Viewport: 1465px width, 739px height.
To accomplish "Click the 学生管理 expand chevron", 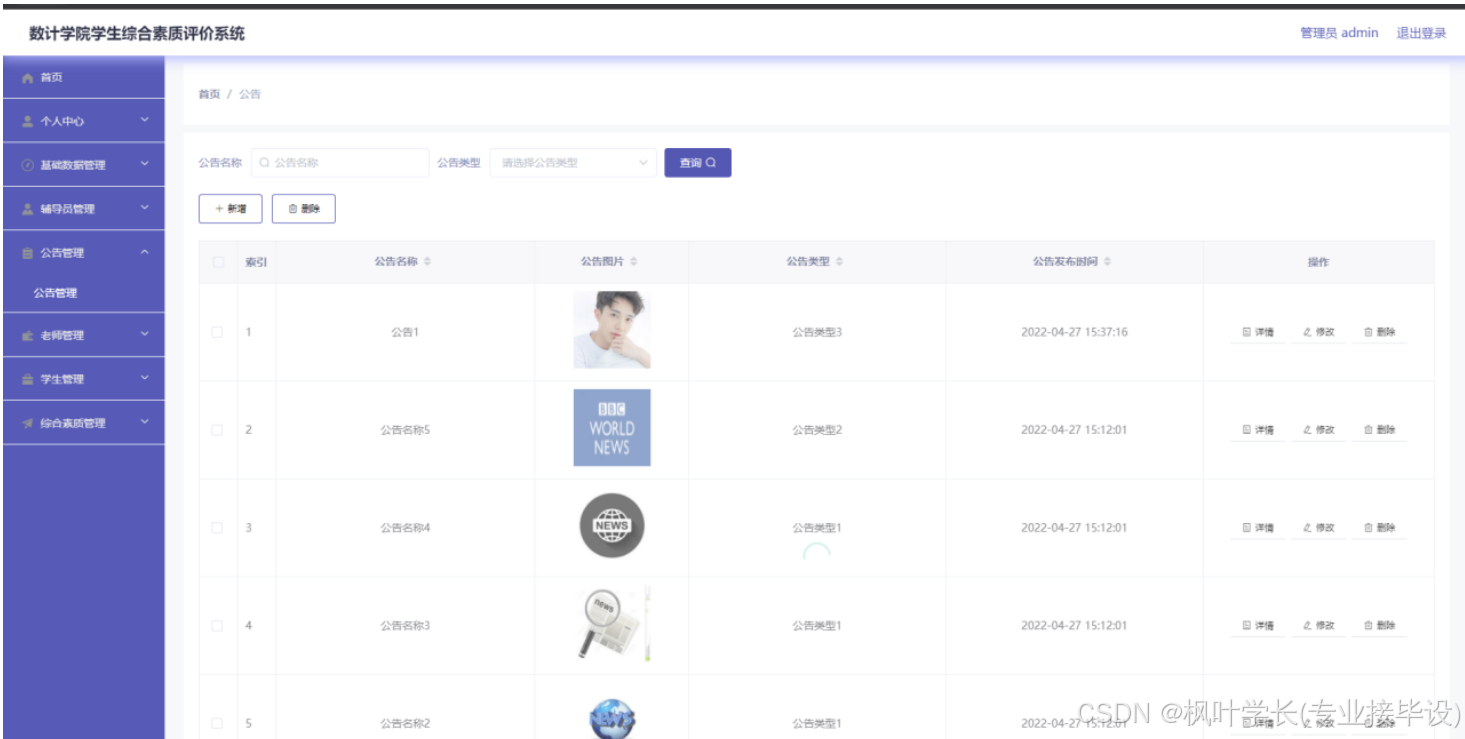I will (144, 379).
